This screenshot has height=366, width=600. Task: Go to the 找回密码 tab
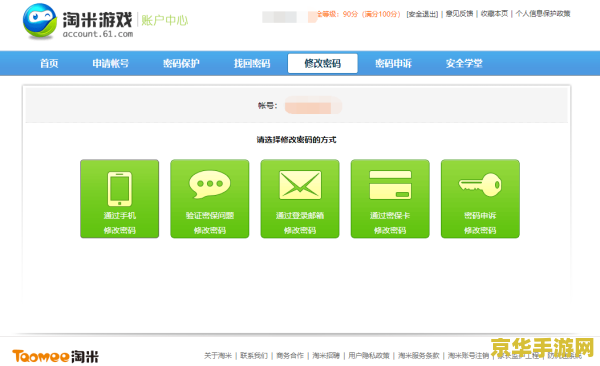coord(252,63)
